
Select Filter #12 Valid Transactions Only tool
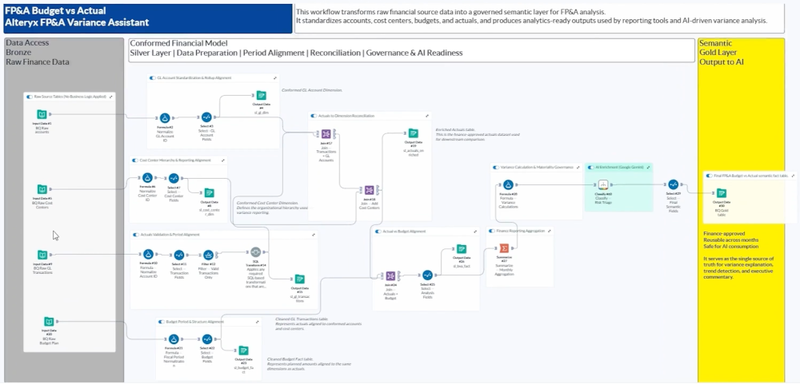pyautogui.click(x=208, y=254)
